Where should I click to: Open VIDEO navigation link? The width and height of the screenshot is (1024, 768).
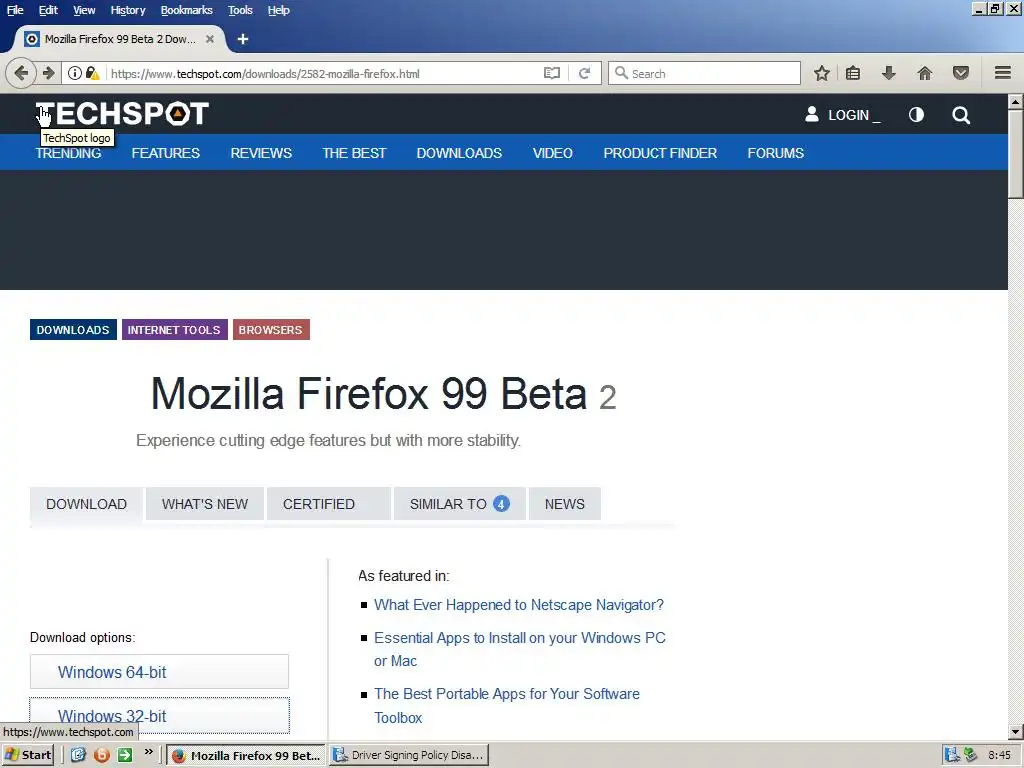pyautogui.click(x=552, y=153)
